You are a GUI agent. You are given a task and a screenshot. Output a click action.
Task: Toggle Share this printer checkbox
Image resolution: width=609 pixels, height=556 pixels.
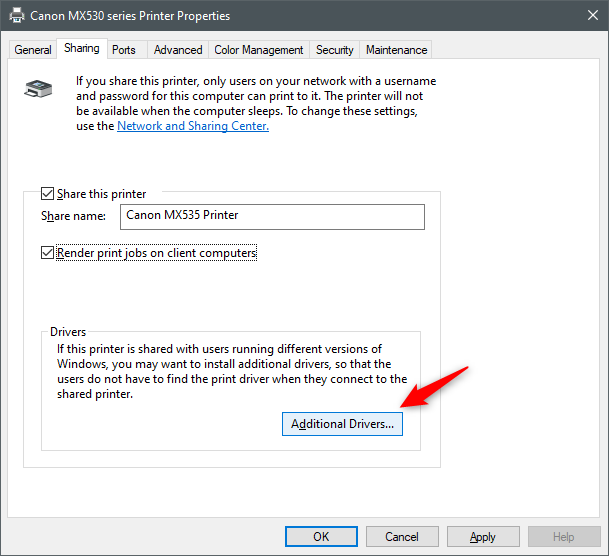click(47, 193)
